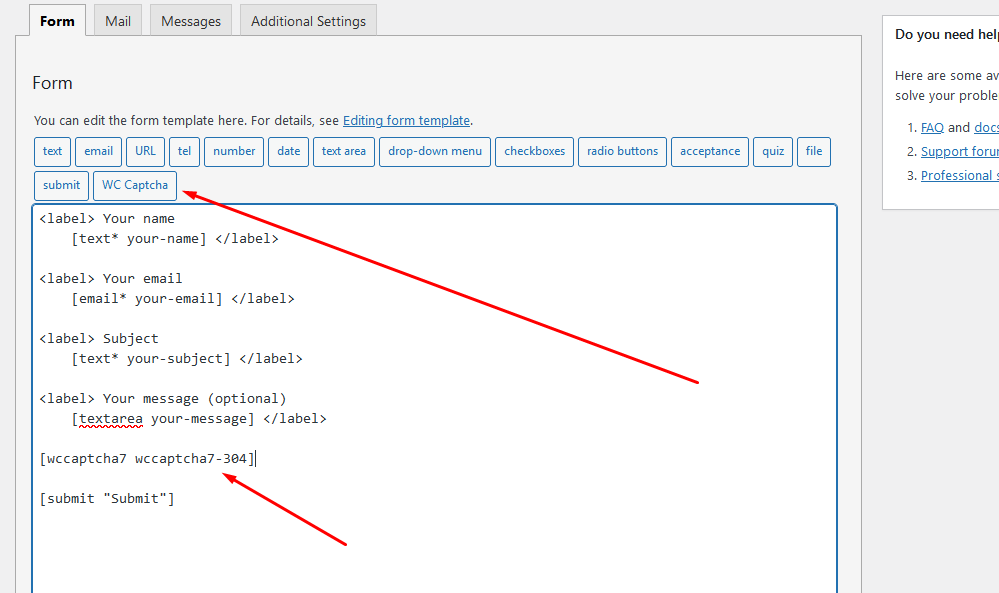Insert a checkboxes tag
Viewport: 999px width, 593px height.
(535, 152)
